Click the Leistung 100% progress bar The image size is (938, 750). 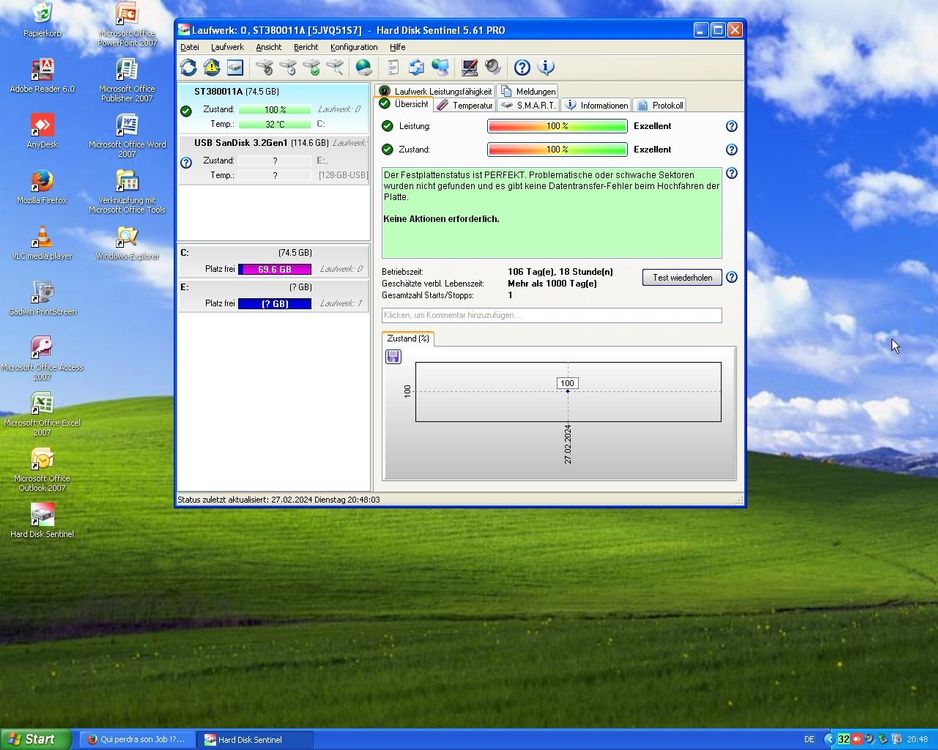[x=557, y=126]
